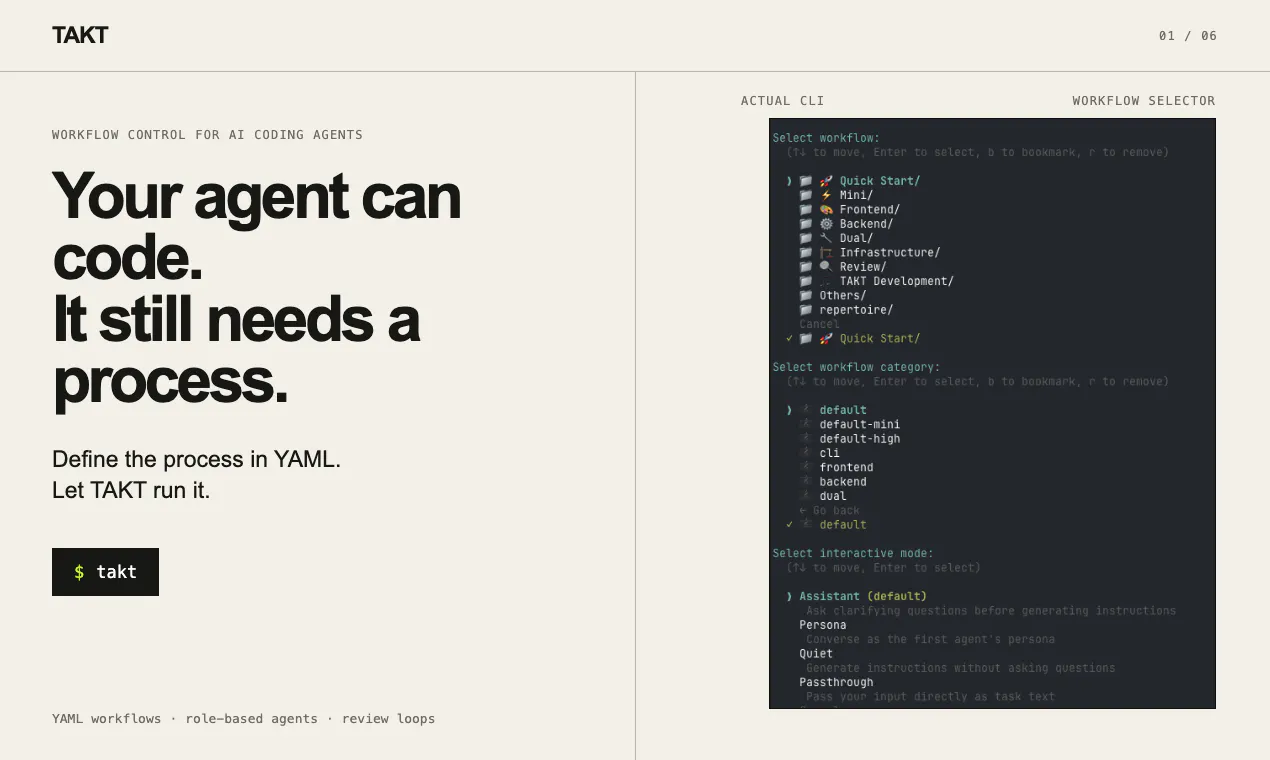Choose the 'Assistant (default)' interactive mode
Screen dimensions: 1270x760
[x=863, y=596]
